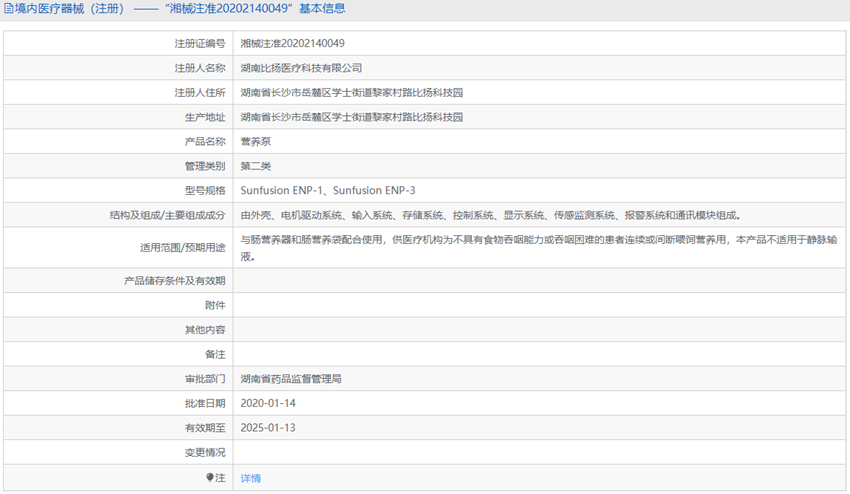Click the 备注 label
The width and height of the screenshot is (850, 494).
tap(215, 355)
